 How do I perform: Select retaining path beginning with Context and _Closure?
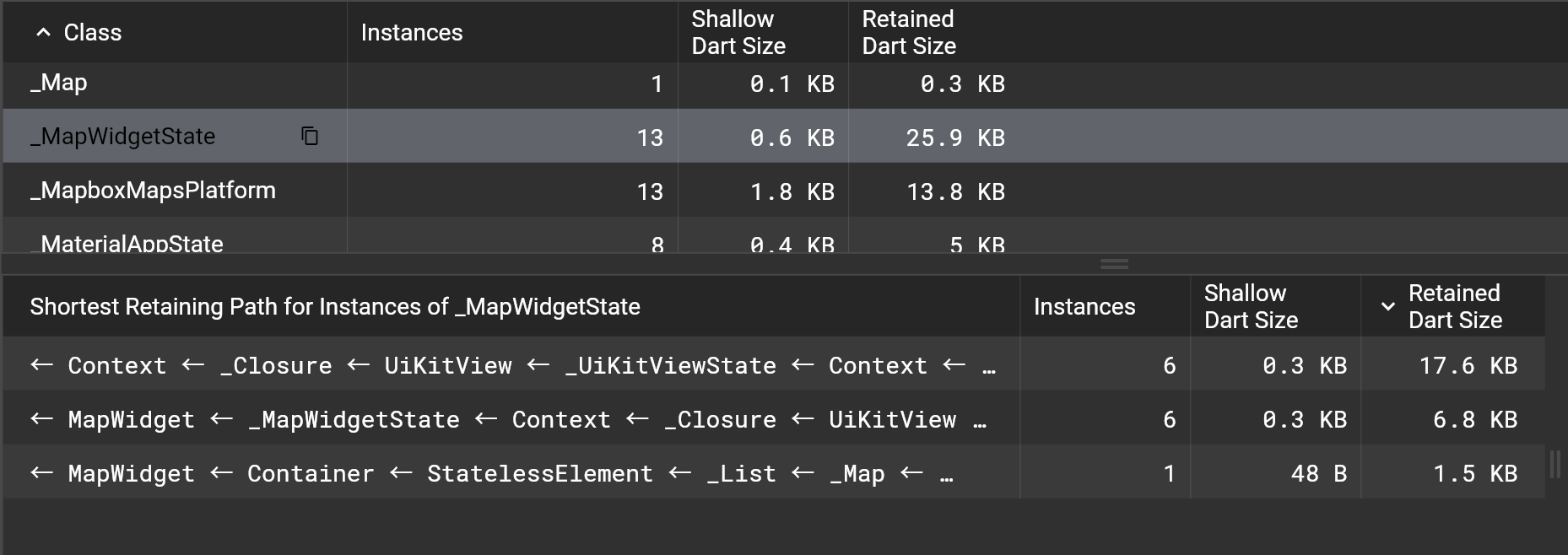[506, 365]
